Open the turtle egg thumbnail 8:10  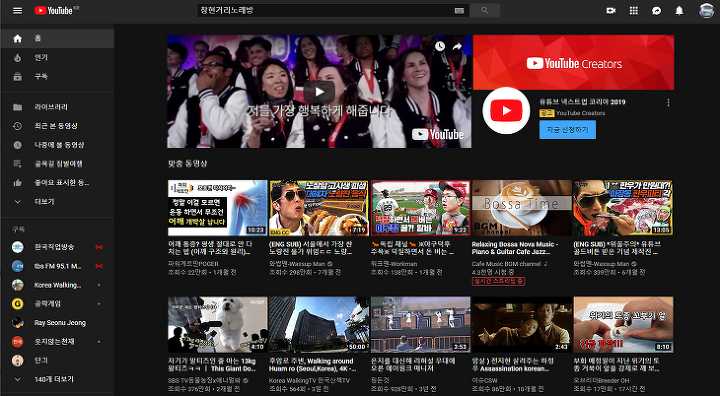[623, 324]
